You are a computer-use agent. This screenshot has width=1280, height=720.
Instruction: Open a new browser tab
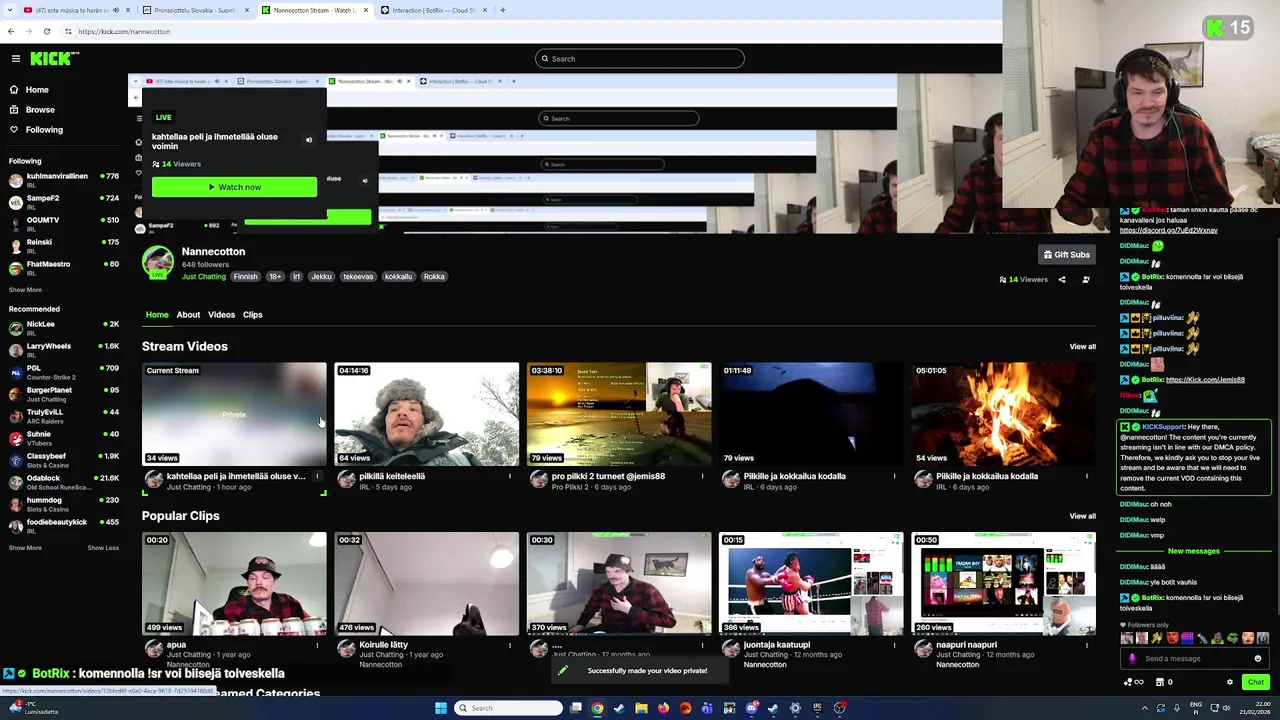[x=503, y=10]
